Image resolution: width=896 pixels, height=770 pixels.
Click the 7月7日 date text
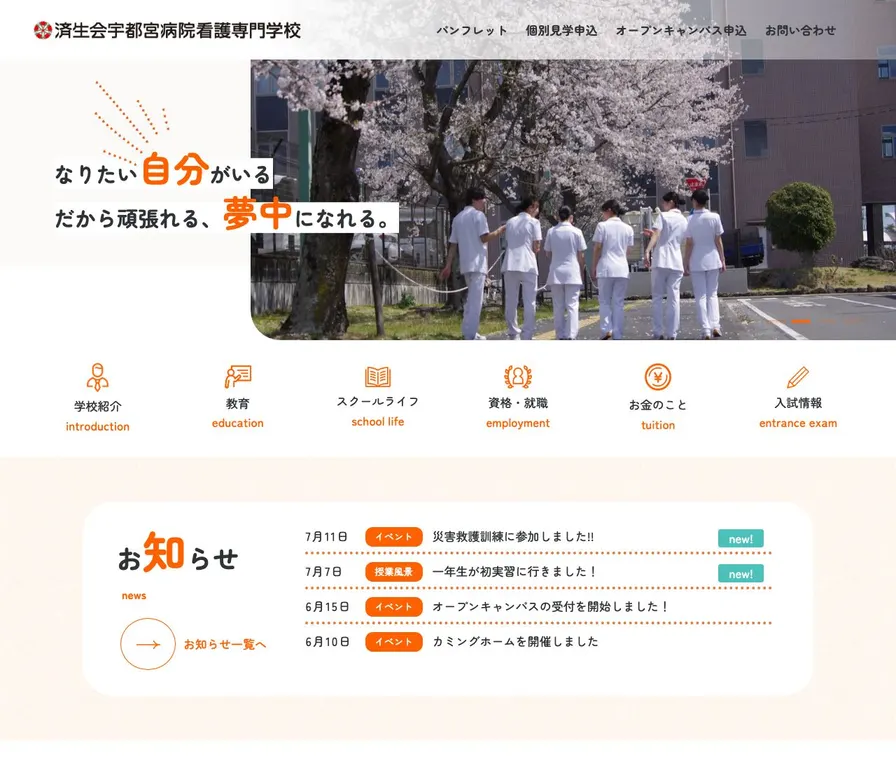click(x=323, y=572)
